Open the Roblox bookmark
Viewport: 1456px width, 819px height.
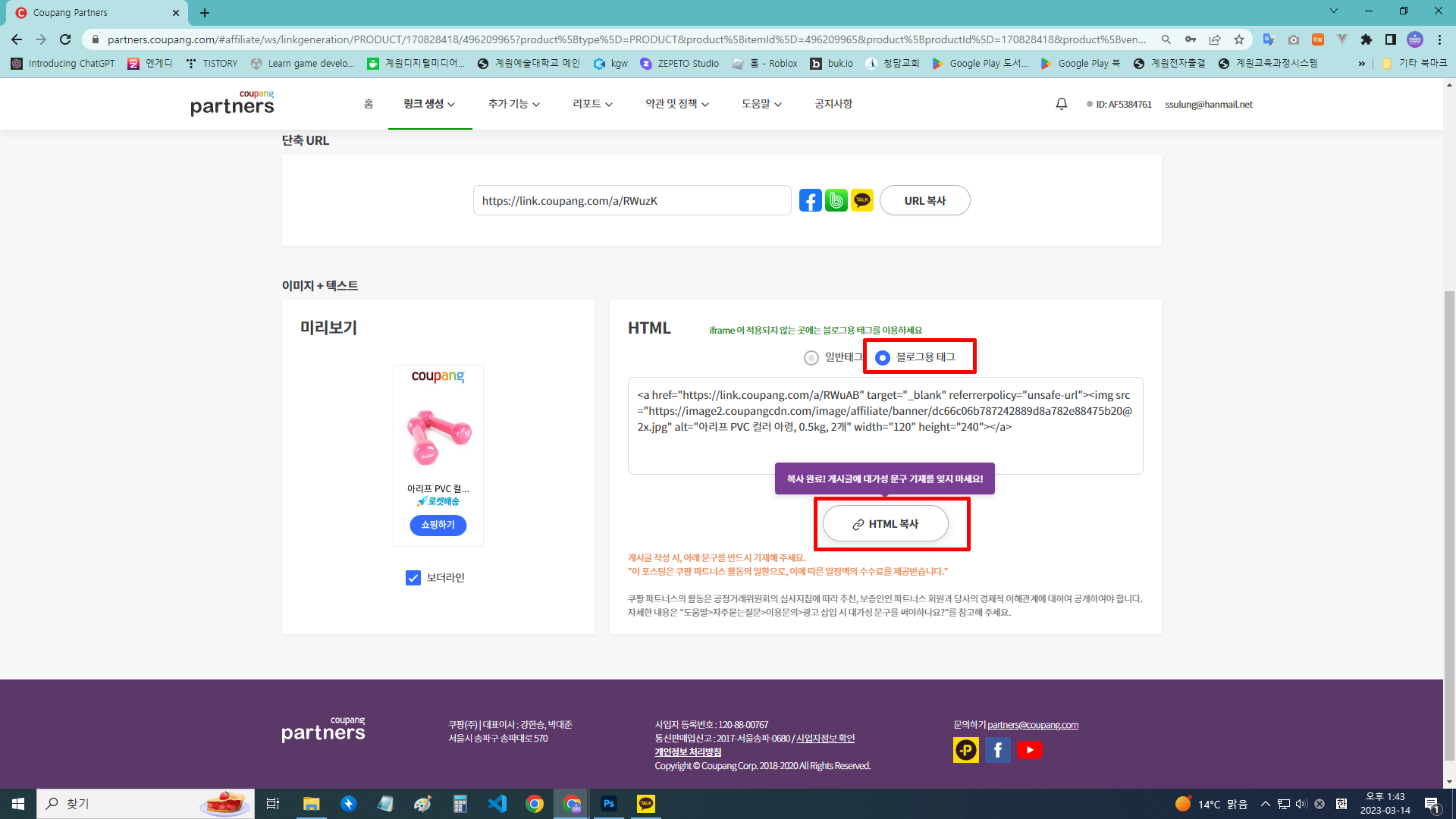coord(764,64)
